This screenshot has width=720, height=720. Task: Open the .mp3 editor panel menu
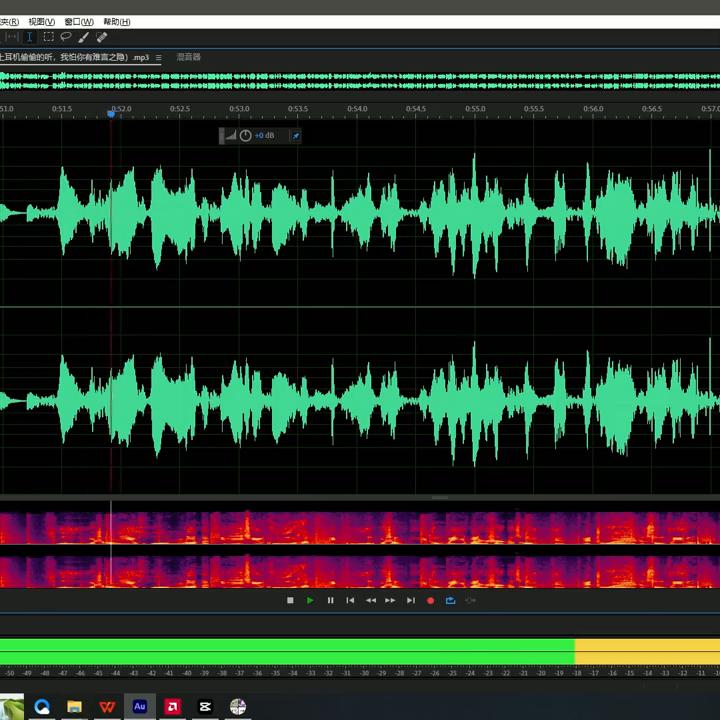[x=158, y=58]
